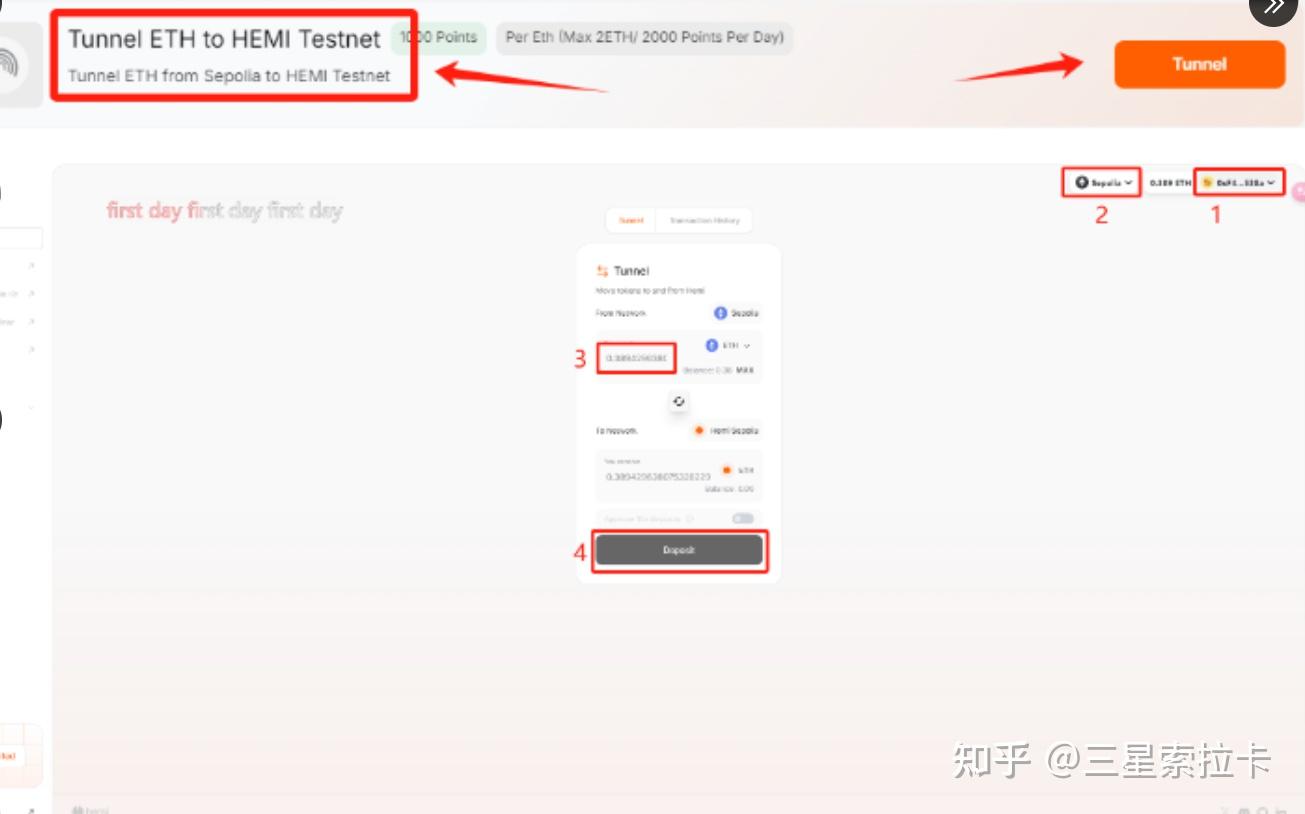Collapse the panel using the double-arrow button

click(1272, 9)
